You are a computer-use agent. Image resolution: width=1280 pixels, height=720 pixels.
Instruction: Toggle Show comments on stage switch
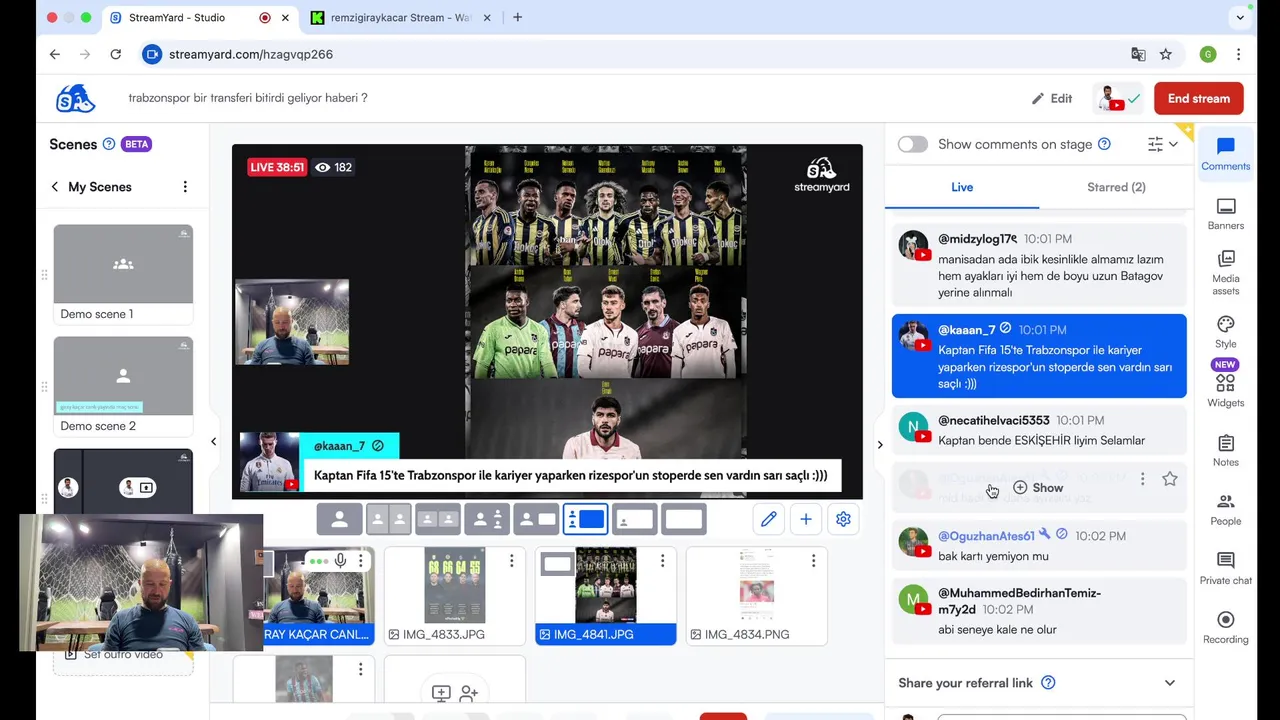(x=912, y=144)
